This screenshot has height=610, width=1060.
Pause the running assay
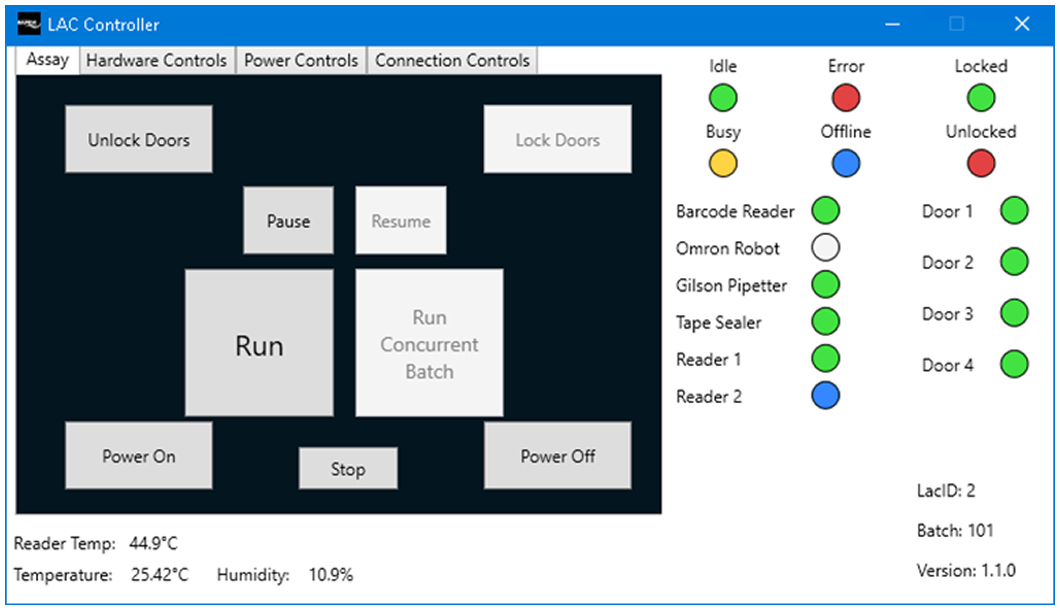pyautogui.click(x=288, y=221)
